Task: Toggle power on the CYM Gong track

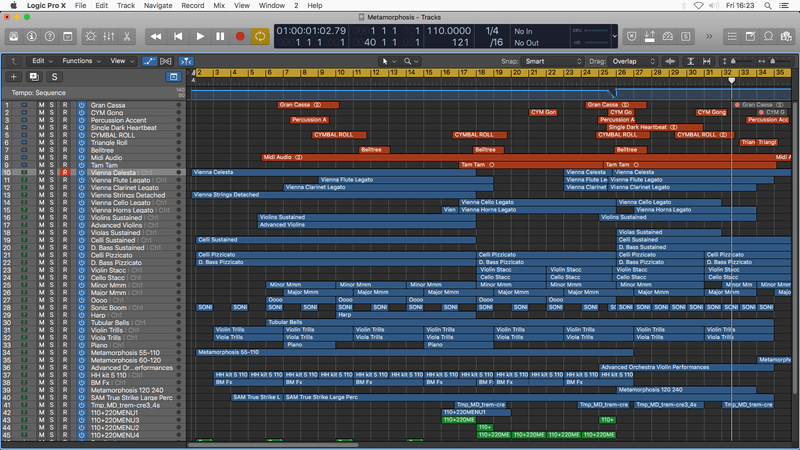Action: [x=80, y=113]
